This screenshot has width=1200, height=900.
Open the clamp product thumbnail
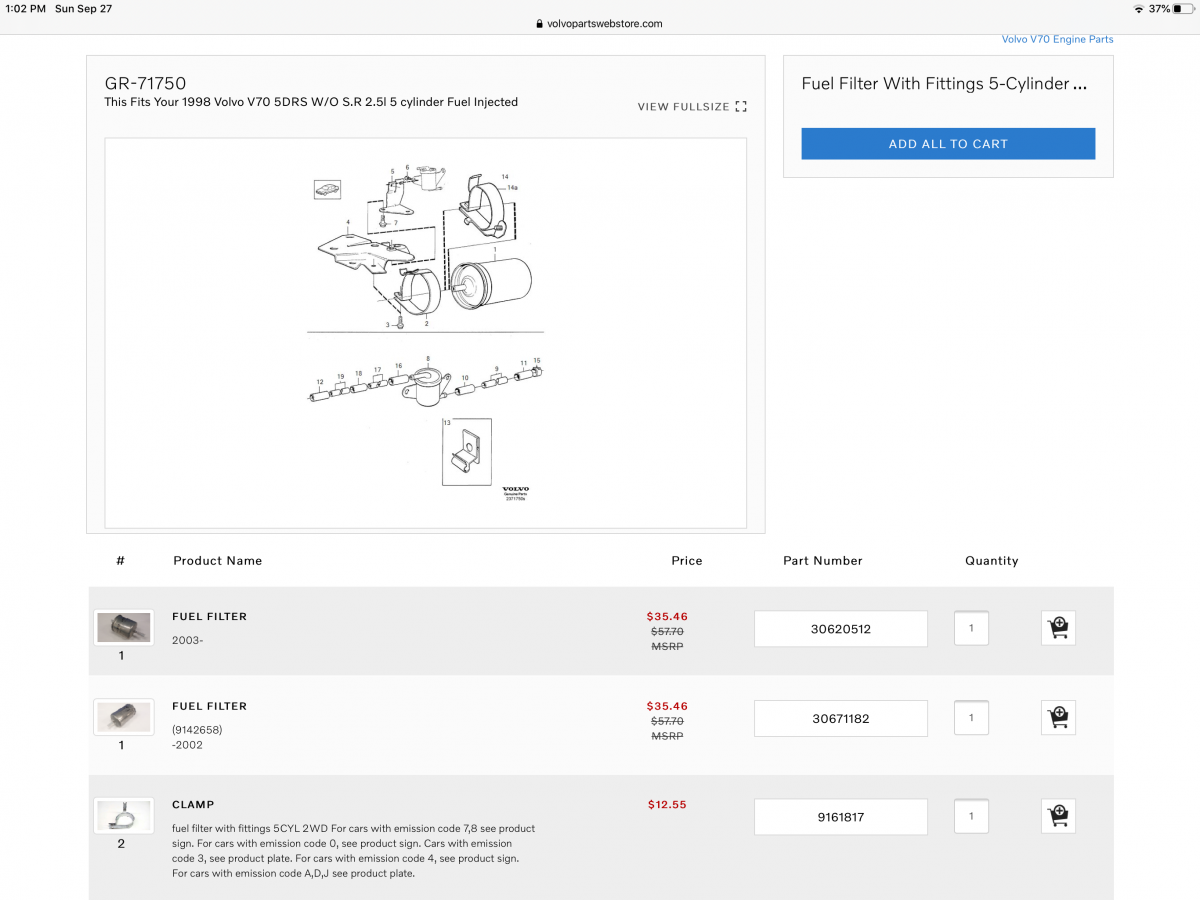[123, 816]
